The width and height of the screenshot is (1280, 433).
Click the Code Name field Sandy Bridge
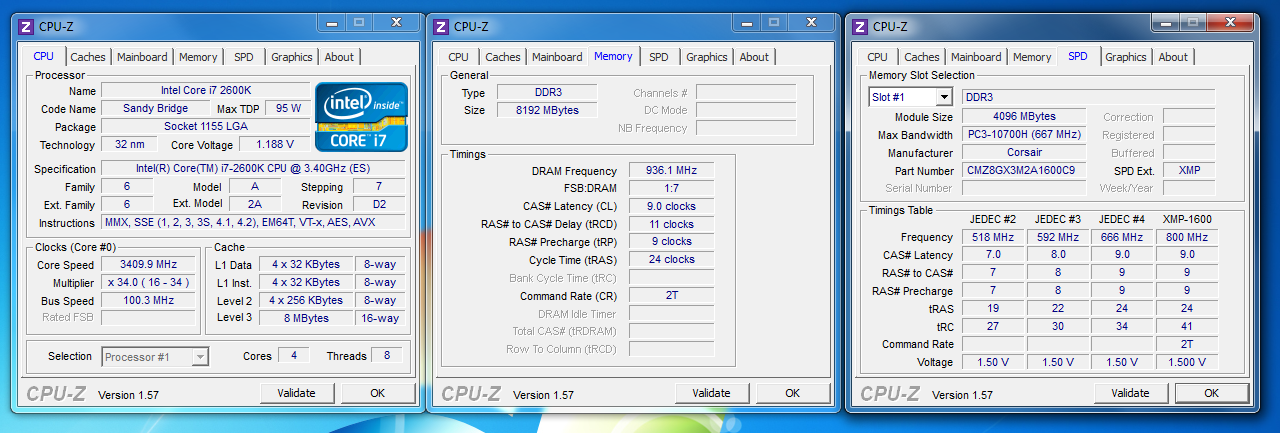pos(155,109)
